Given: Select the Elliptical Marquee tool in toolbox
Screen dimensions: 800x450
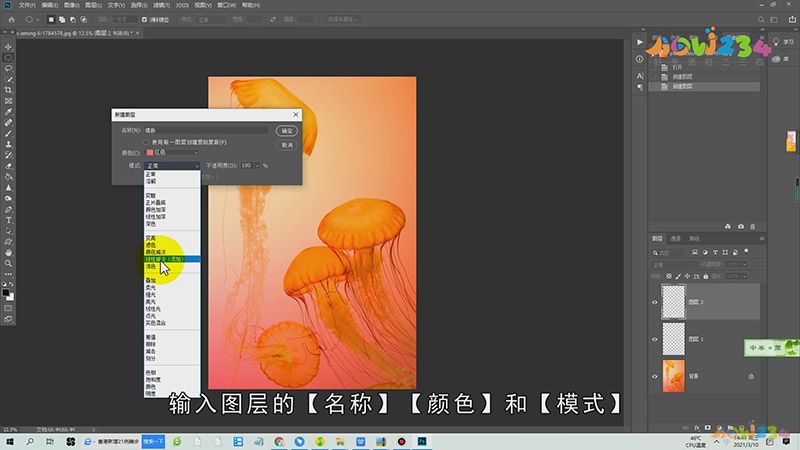Looking at the screenshot, I should [x=8, y=58].
